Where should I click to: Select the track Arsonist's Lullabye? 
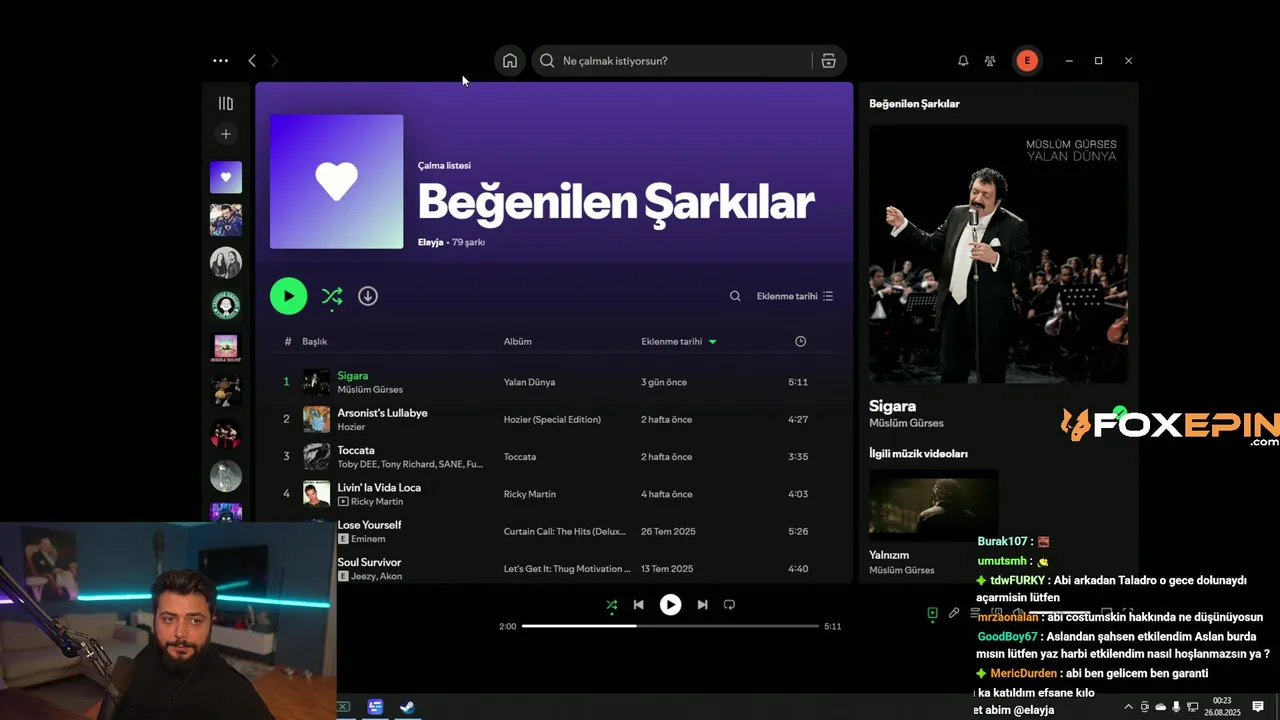click(382, 412)
